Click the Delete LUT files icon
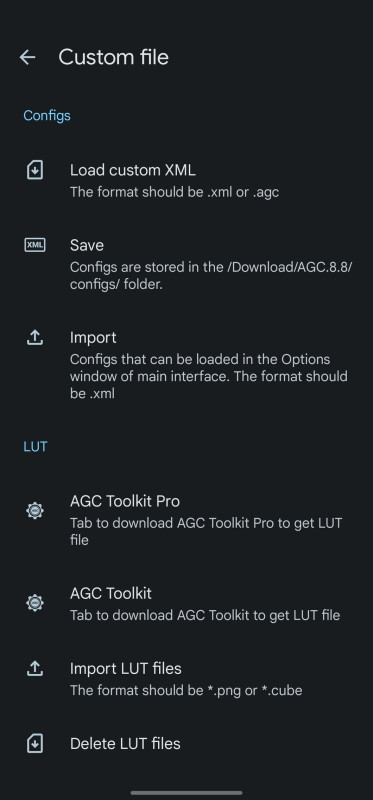Viewport: 373px width, 800px height. 35,743
